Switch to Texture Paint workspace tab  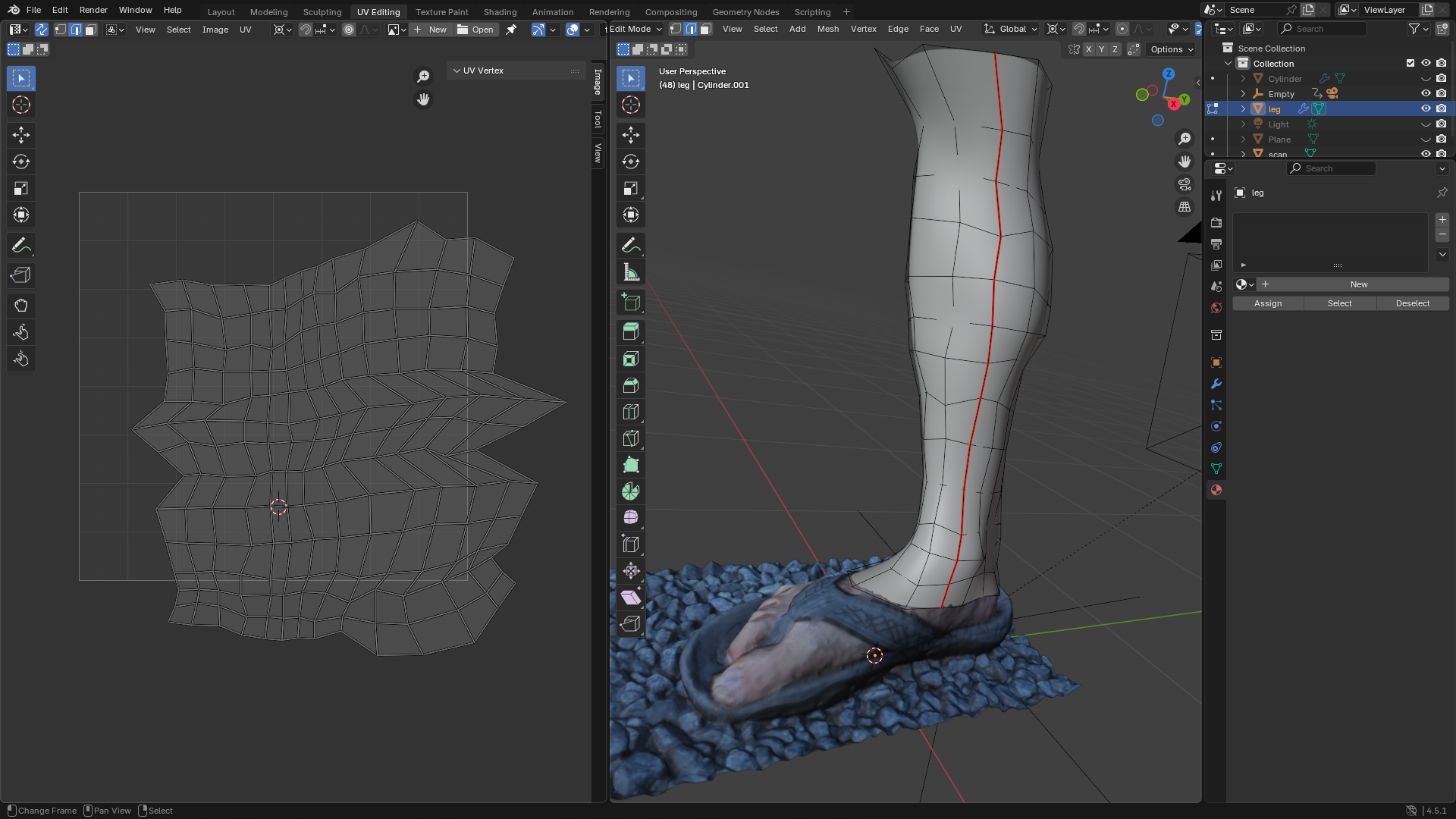click(441, 11)
